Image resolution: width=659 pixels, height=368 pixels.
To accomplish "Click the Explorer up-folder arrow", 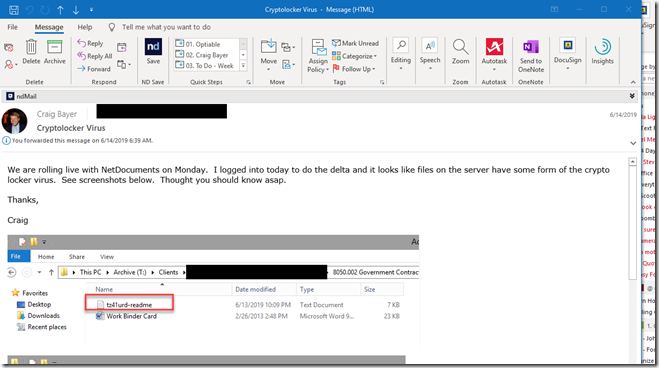I will pos(51,272).
